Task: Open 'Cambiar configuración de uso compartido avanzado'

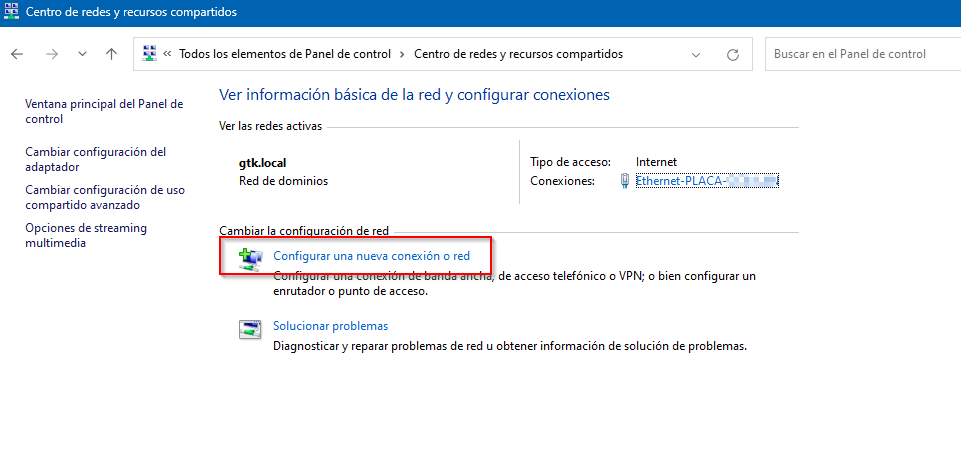Action: [105, 197]
